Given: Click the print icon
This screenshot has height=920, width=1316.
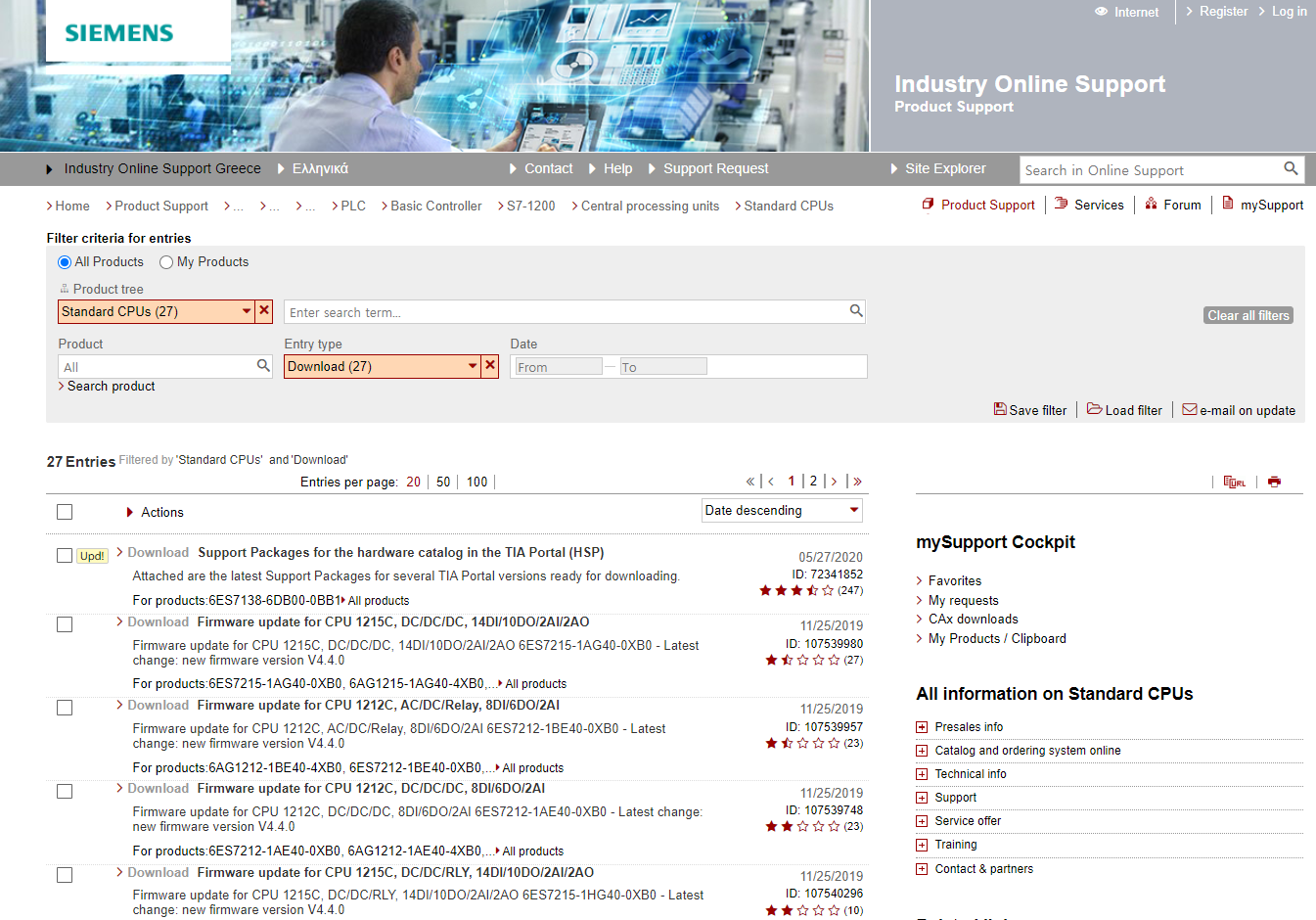Looking at the screenshot, I should coord(1274,482).
